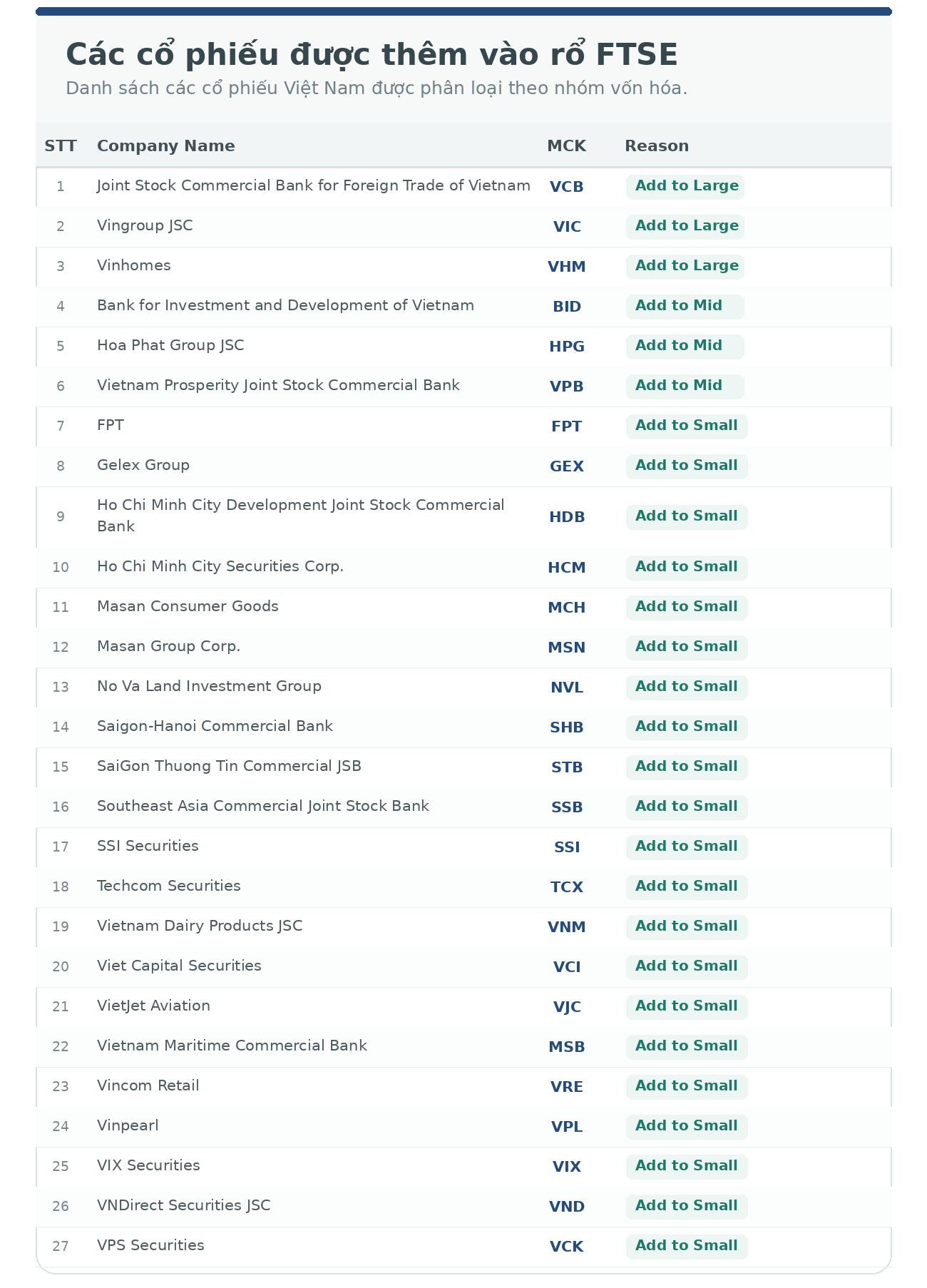Viewport: 927px width, 1288px height.
Task: Click the STT column header
Action: [x=61, y=145]
